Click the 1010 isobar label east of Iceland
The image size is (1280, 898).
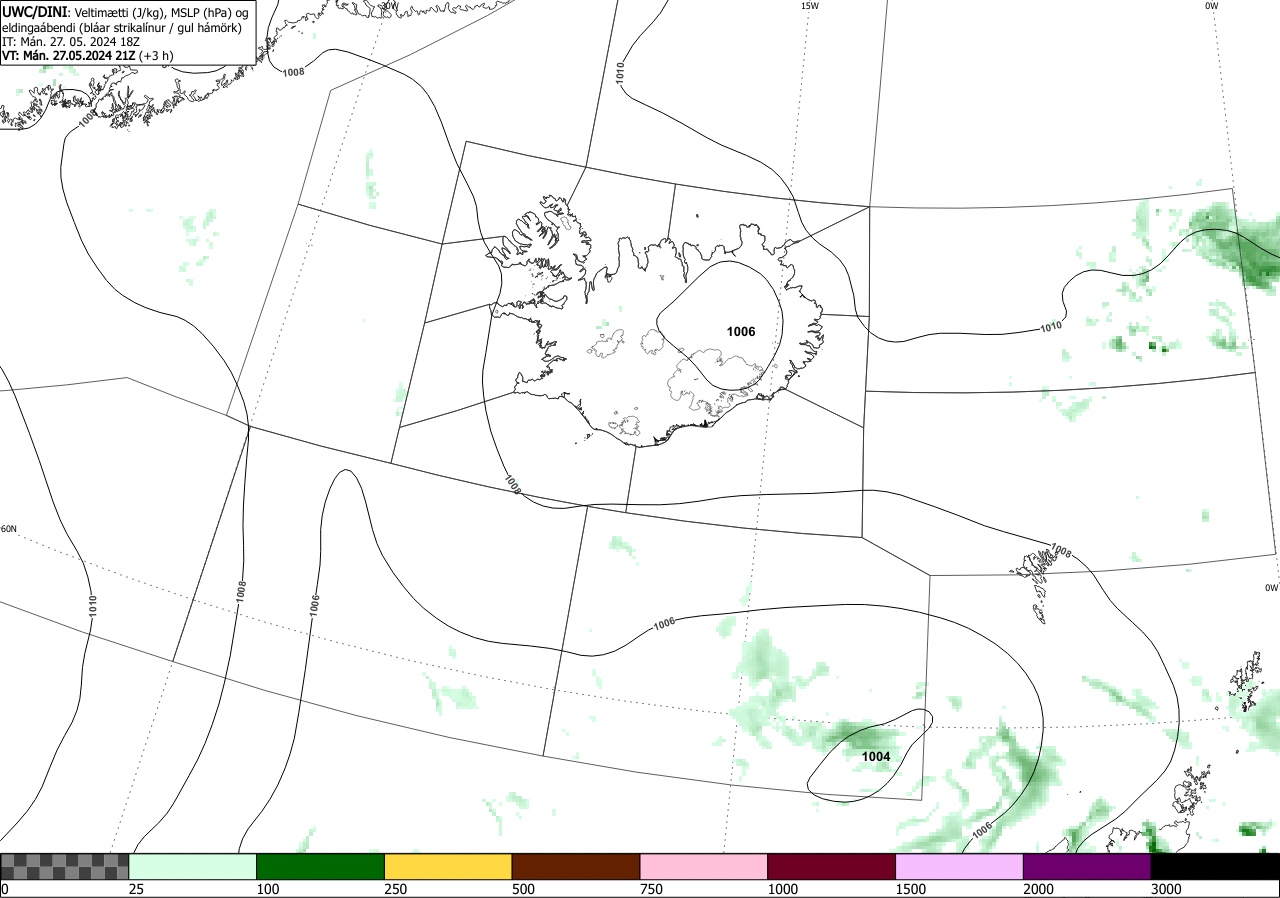click(1051, 326)
